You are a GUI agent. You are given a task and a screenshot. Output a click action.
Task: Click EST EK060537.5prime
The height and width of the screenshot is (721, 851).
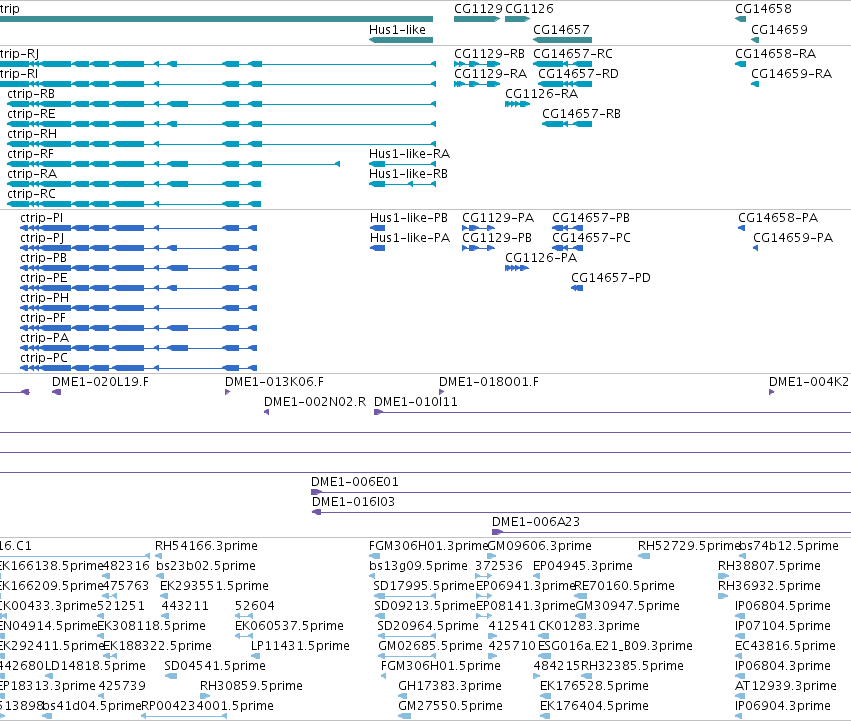pos(289,627)
